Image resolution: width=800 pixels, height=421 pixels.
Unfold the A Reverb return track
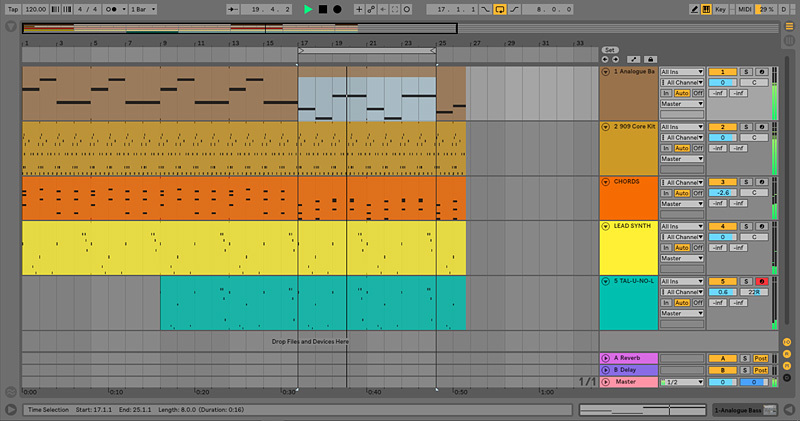[x=605, y=357]
